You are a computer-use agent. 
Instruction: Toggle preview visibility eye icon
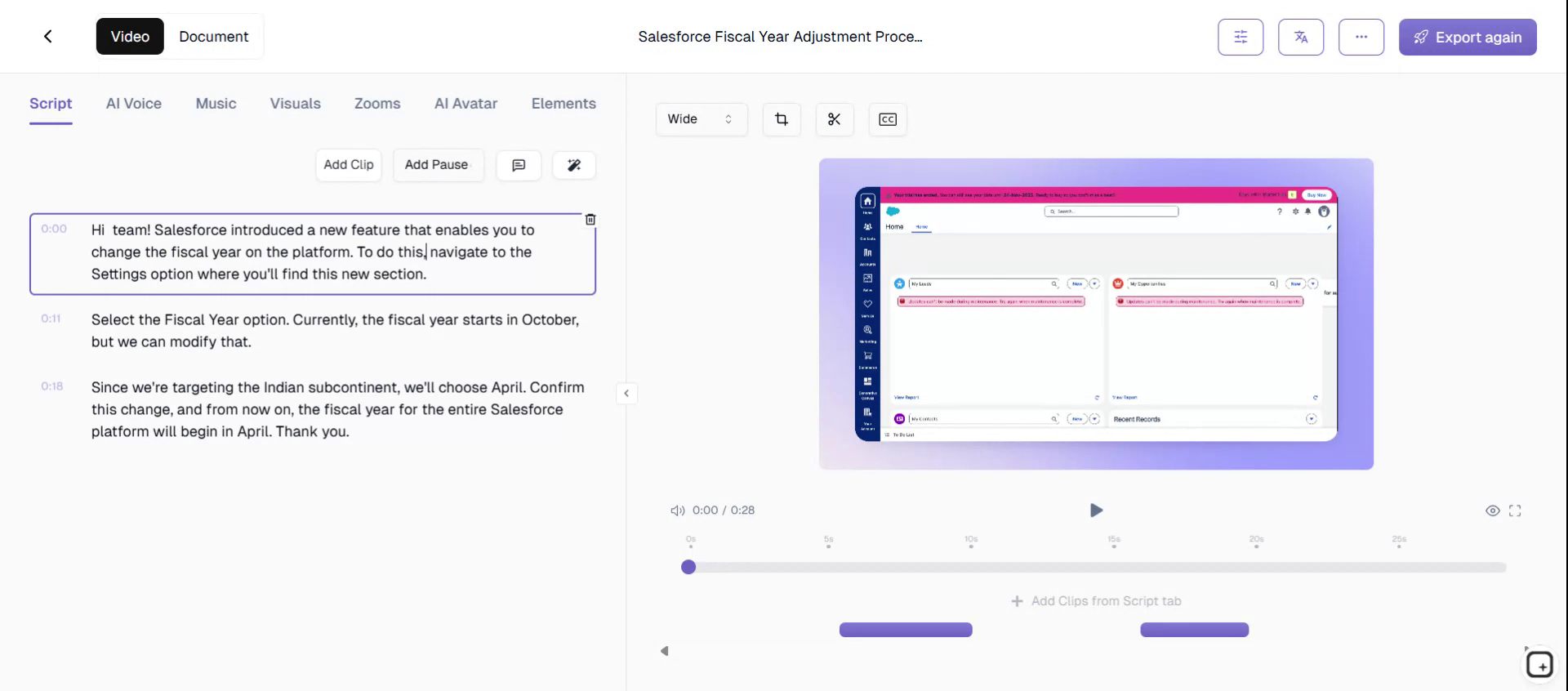tap(1492, 510)
